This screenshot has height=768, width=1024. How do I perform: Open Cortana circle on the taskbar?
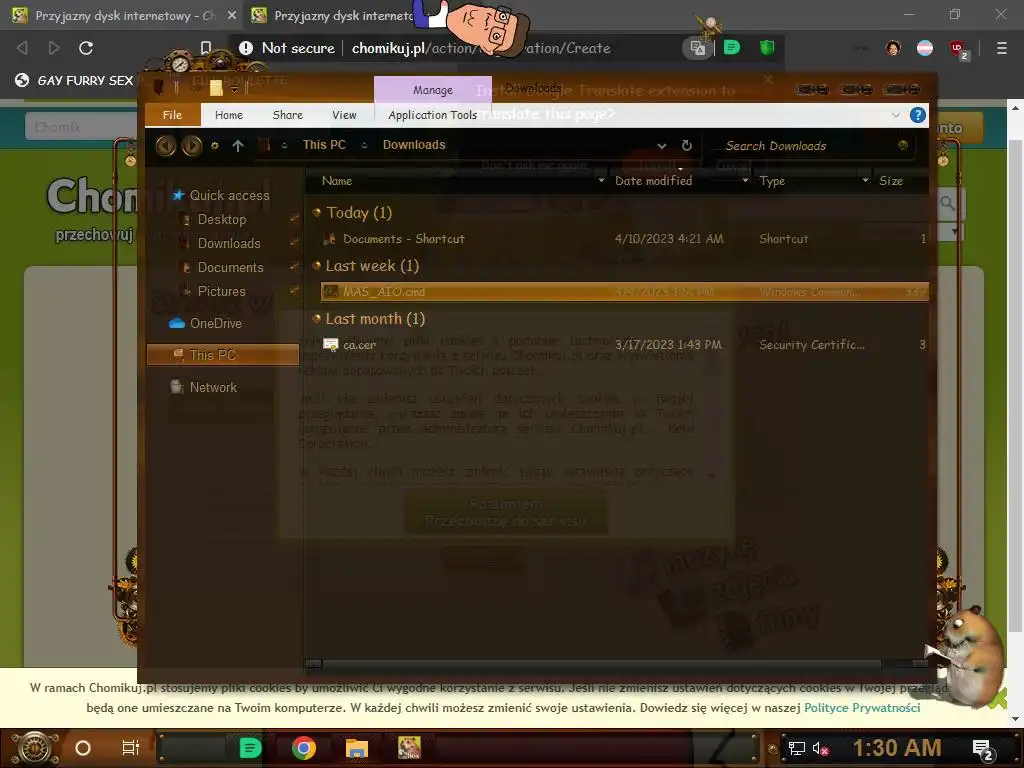(x=83, y=748)
